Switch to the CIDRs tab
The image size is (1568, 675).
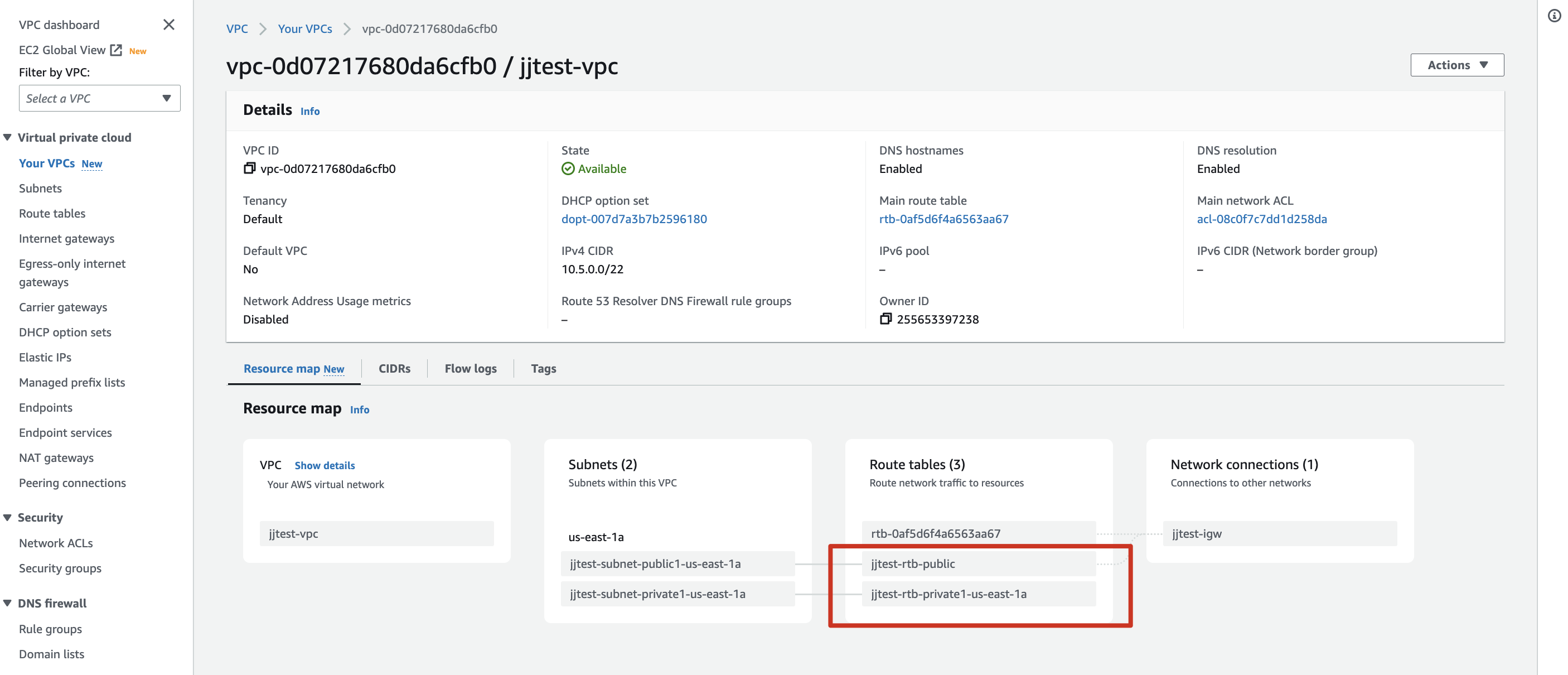pyautogui.click(x=394, y=369)
